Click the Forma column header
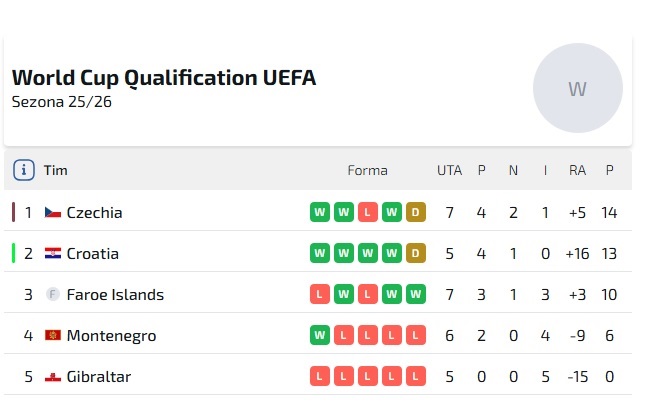The image size is (659, 406). coord(367,170)
